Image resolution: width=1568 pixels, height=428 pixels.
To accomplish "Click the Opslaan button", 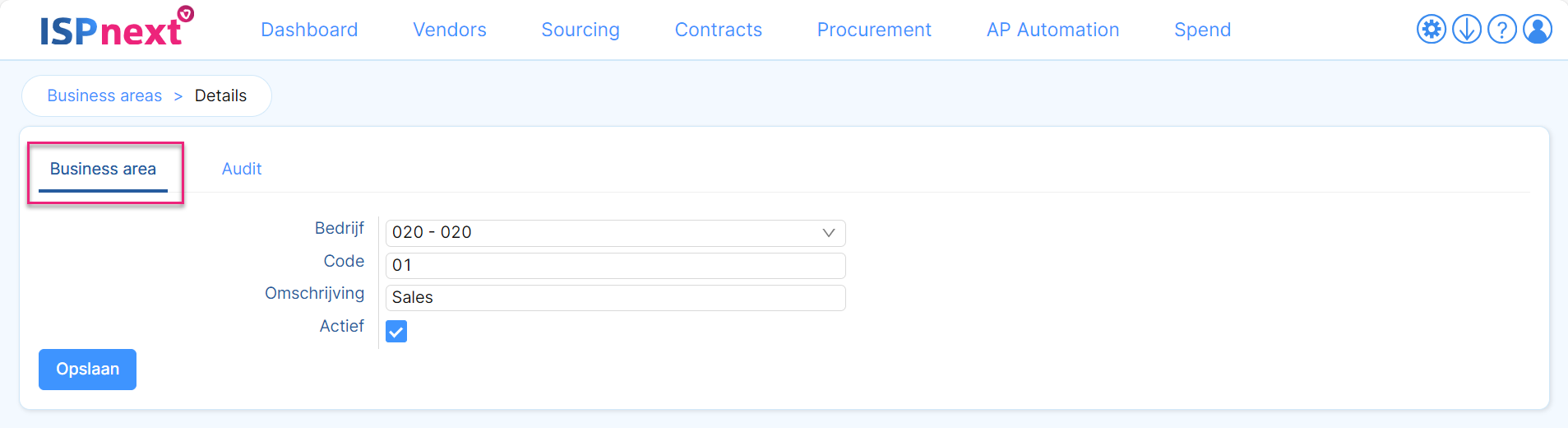I will tap(87, 370).
